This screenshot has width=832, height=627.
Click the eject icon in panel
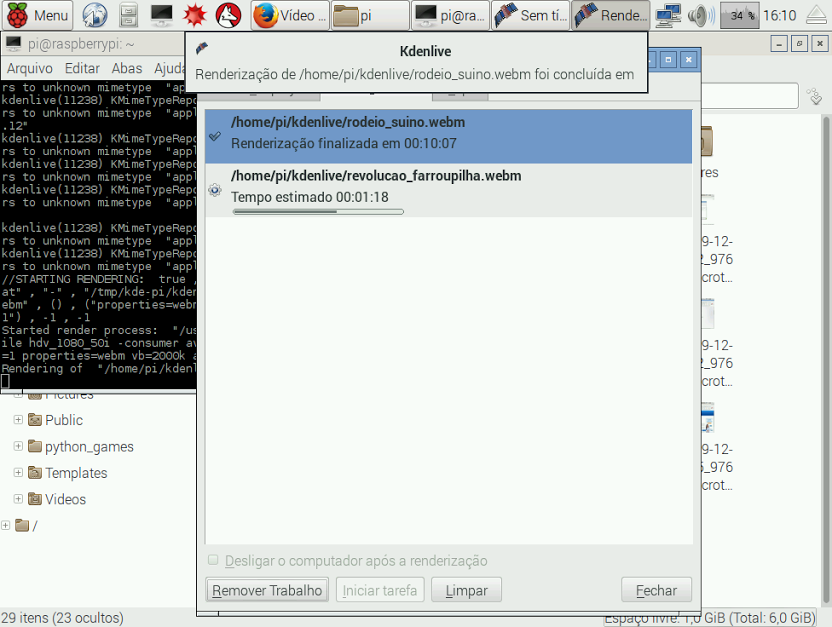(817, 15)
